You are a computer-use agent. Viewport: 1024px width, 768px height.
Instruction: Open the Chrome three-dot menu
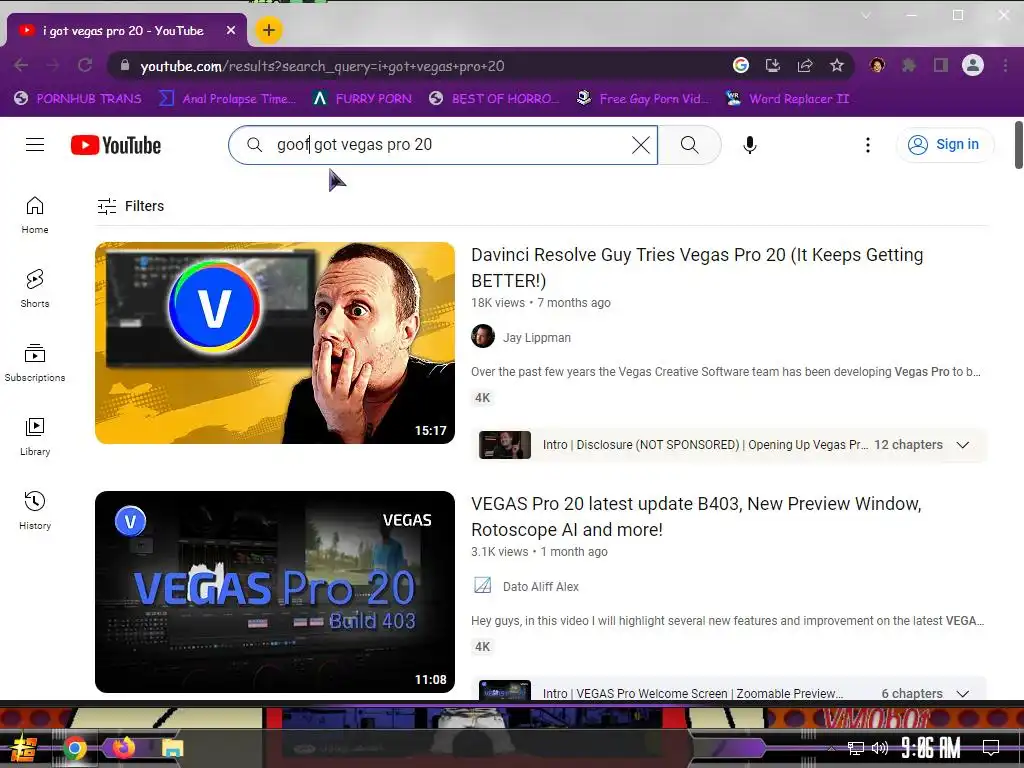[x=1006, y=65]
